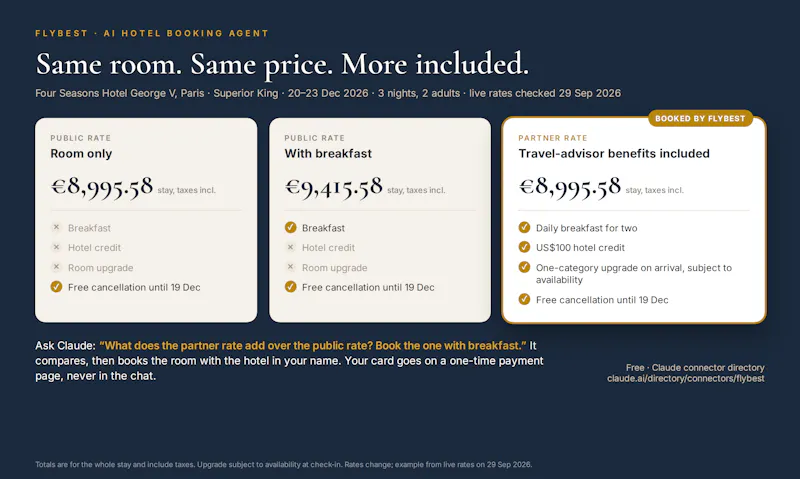The height and width of the screenshot is (479, 800).
Task: Click the highlighted Ask Claude example prompt text
Action: pos(313,346)
